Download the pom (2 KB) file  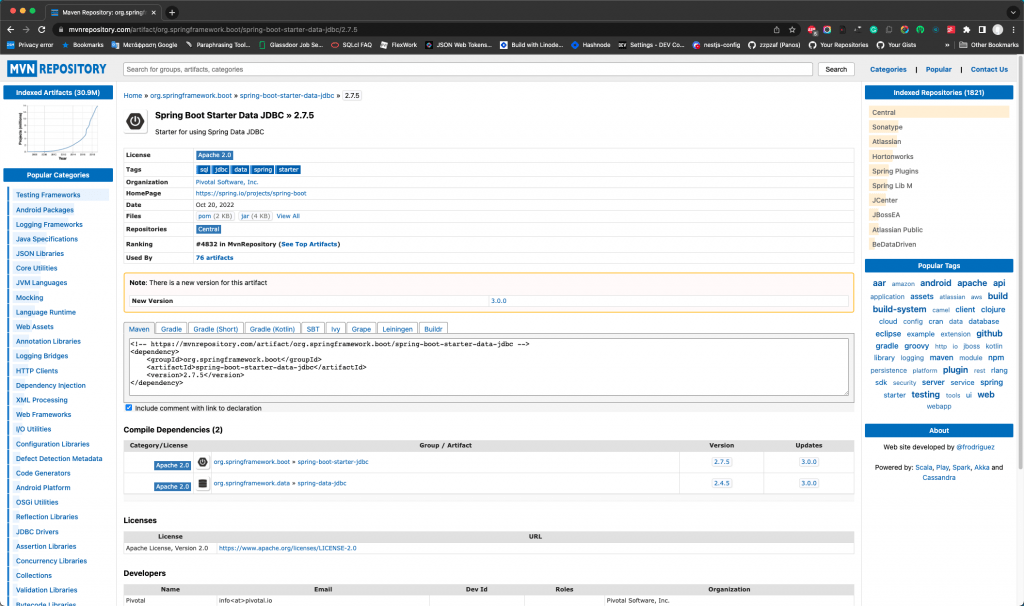coord(215,216)
